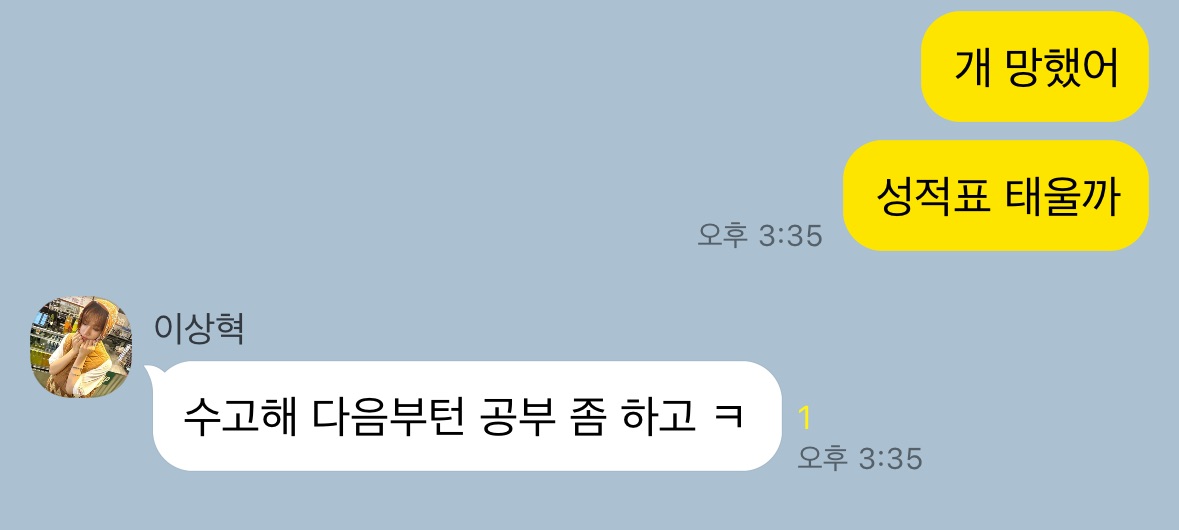Image resolution: width=1179 pixels, height=530 pixels.
Task: Click the 'ㅋ' character ending the reply
Action: click(x=729, y=417)
